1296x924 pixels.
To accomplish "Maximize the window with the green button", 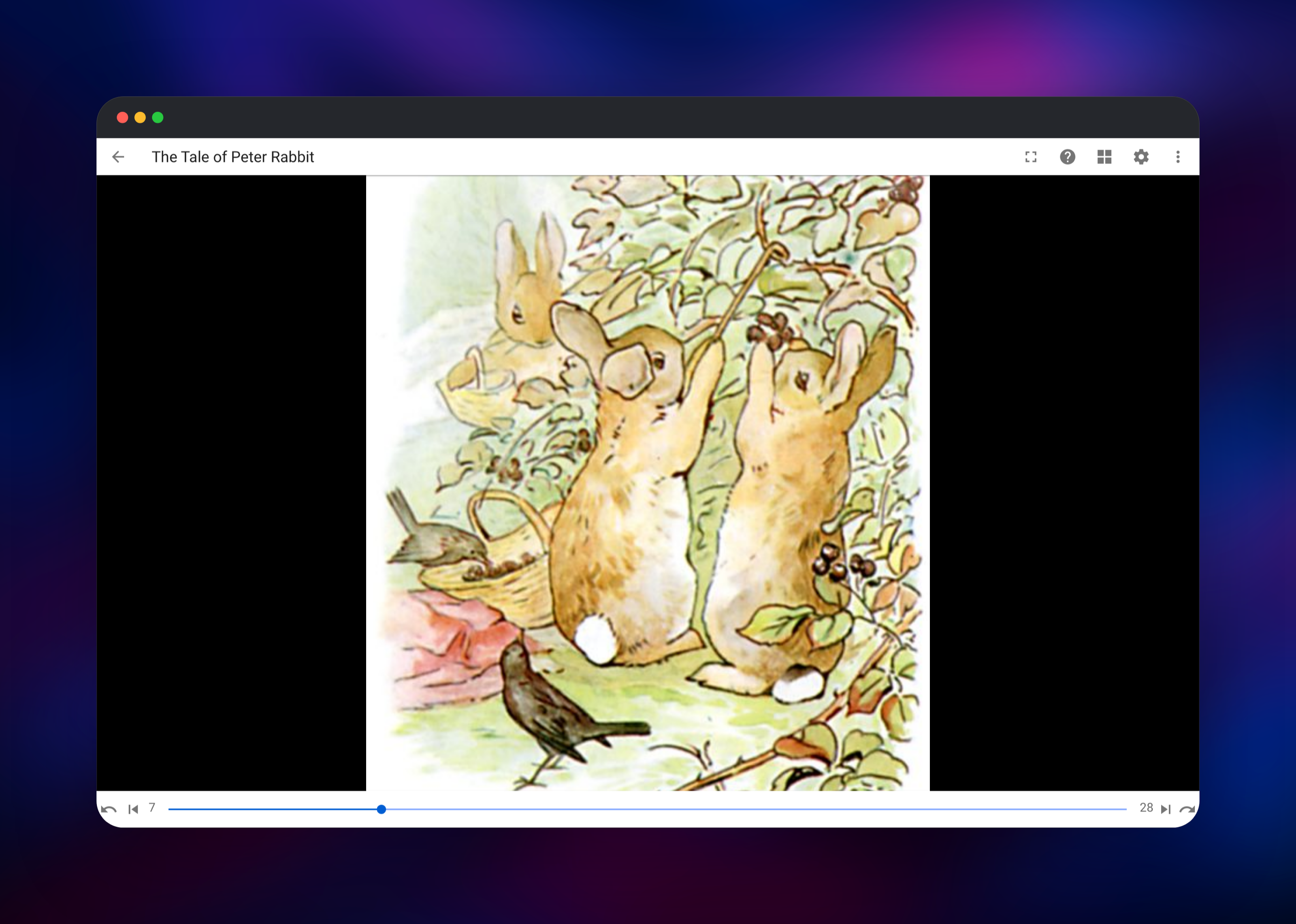I will click(x=158, y=118).
